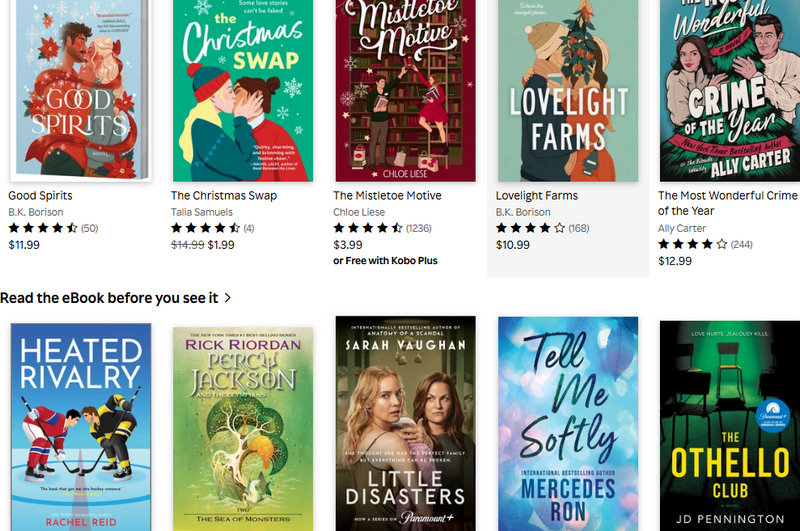Click star rating of Good Spirits

tap(53, 228)
